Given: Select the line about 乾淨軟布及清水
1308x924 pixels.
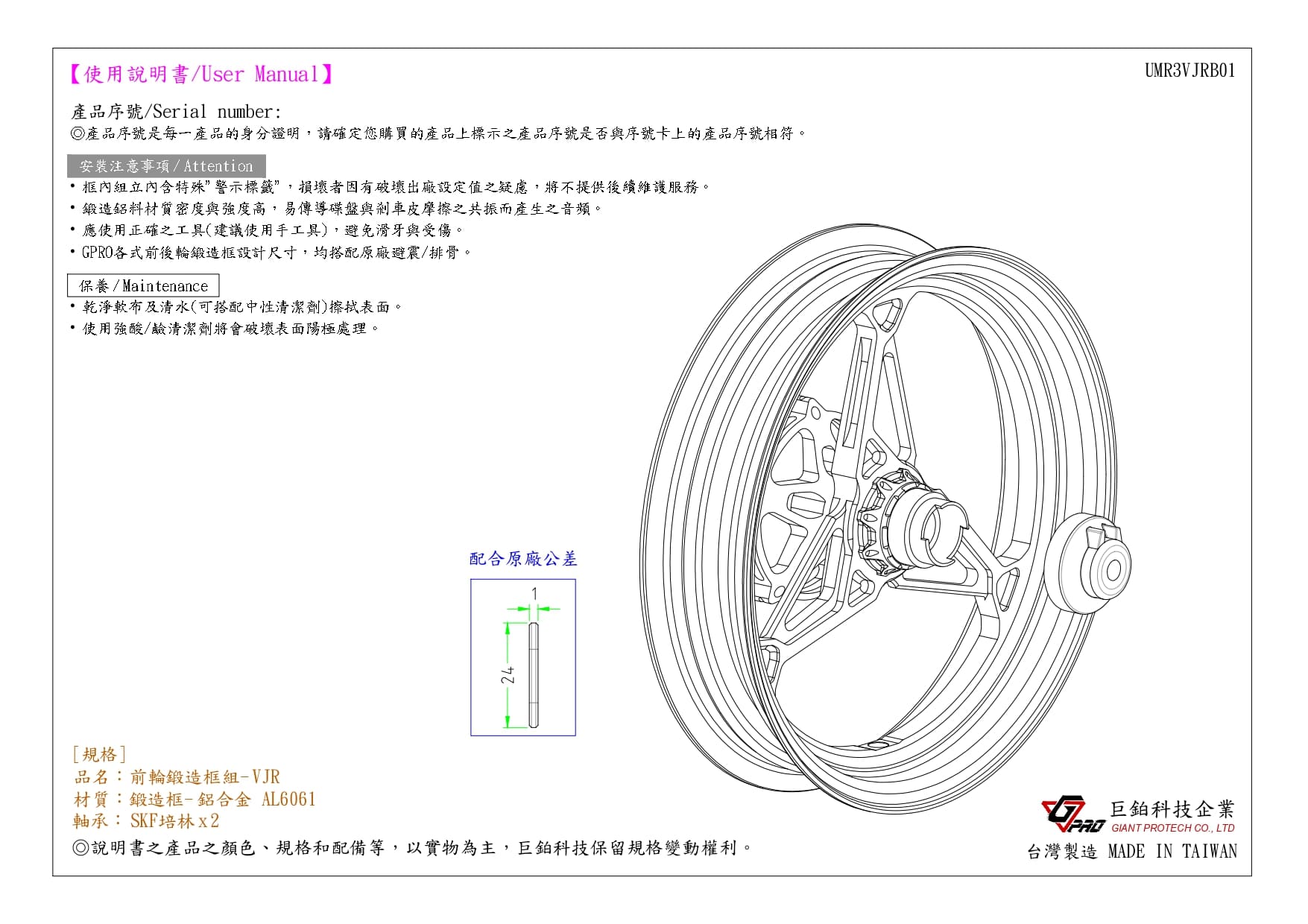Looking at the screenshot, I should (236, 307).
